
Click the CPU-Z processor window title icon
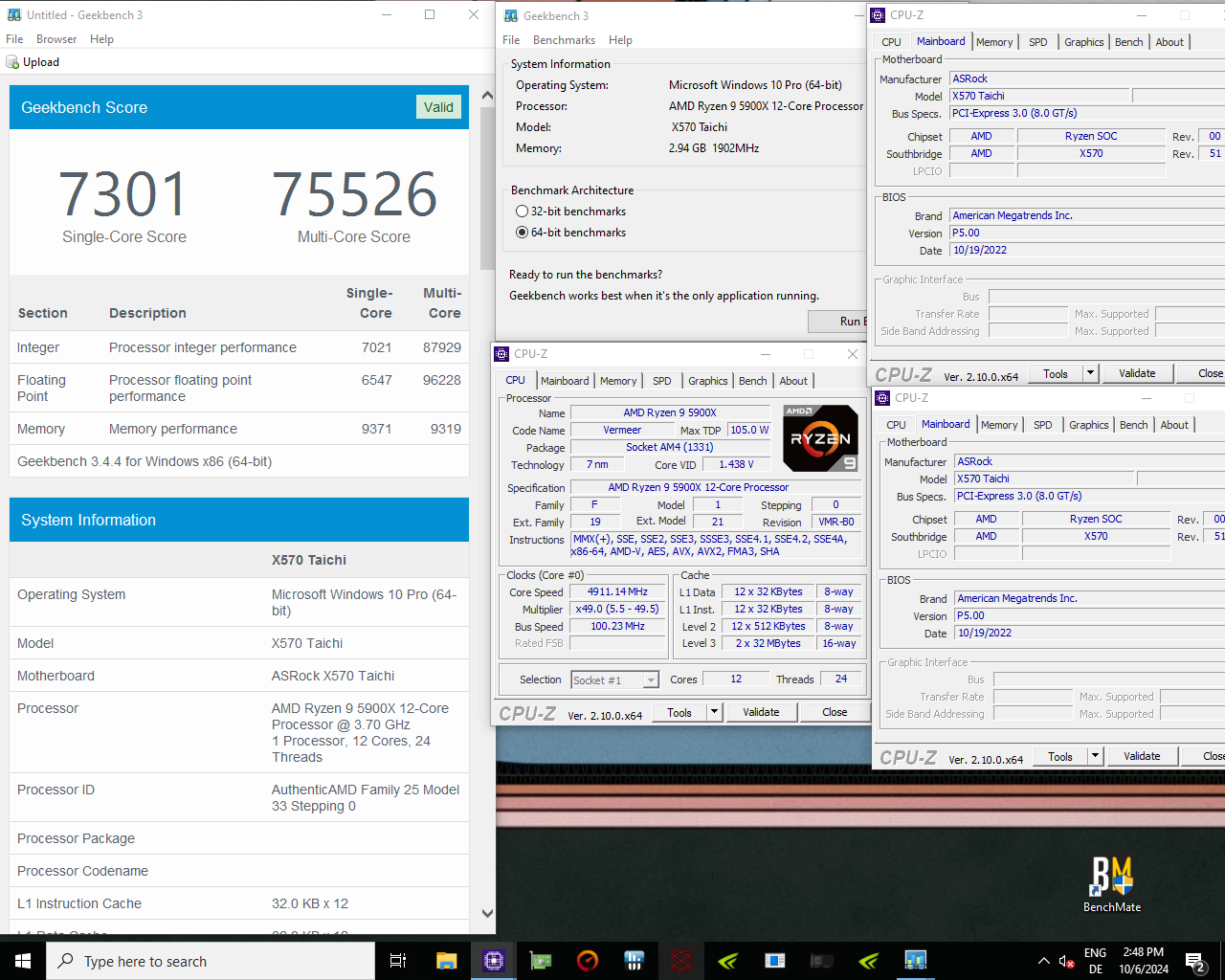(501, 354)
